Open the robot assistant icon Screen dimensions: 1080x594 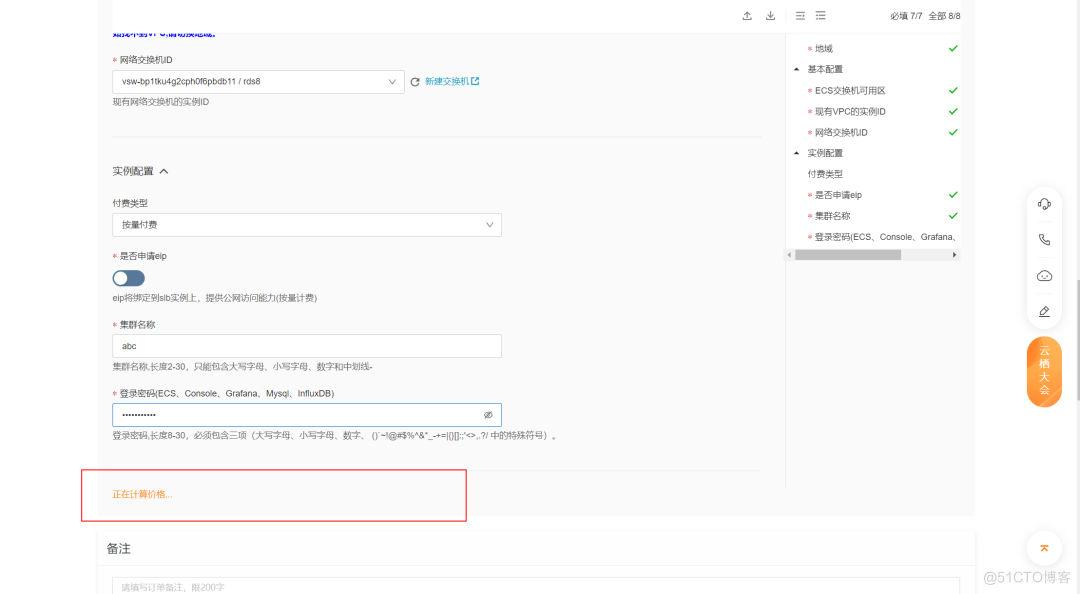1044,276
